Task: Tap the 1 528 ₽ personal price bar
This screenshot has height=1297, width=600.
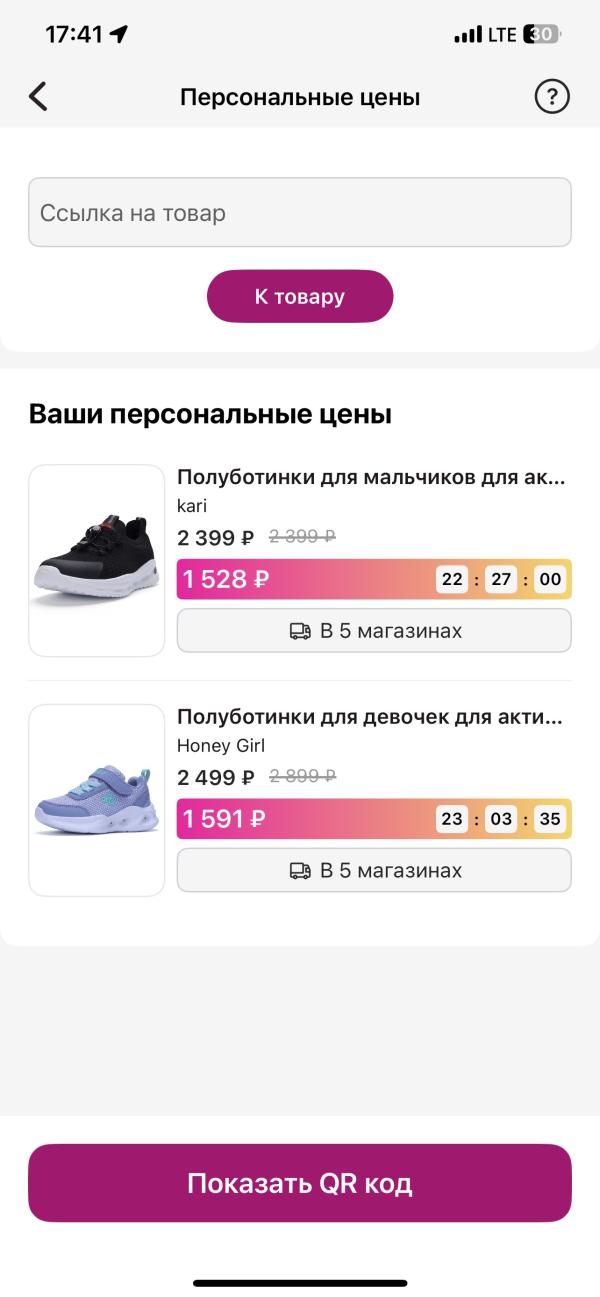Action: (x=300, y=579)
